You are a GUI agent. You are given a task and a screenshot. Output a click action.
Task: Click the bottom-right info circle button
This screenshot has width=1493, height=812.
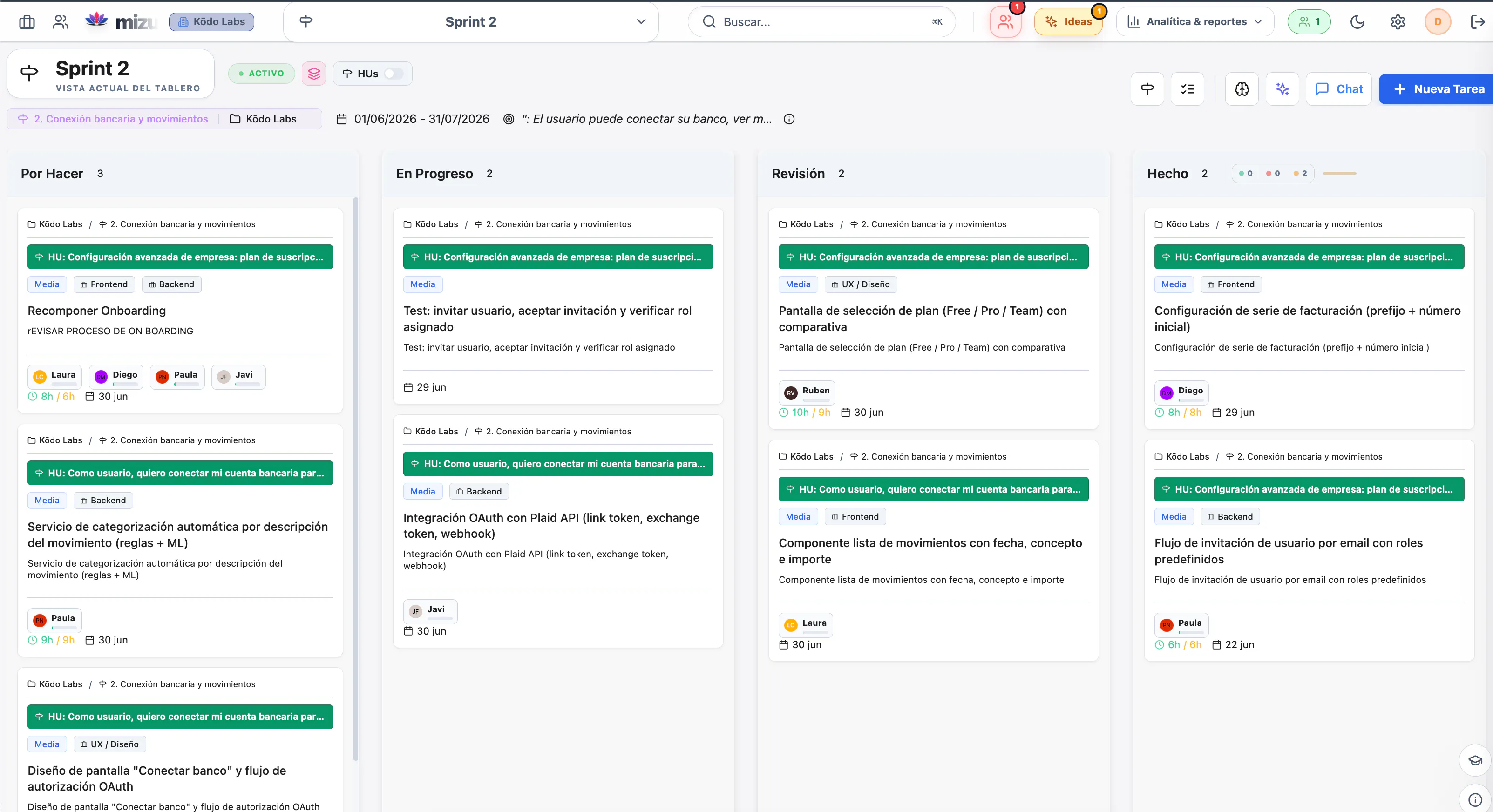pos(1475,800)
